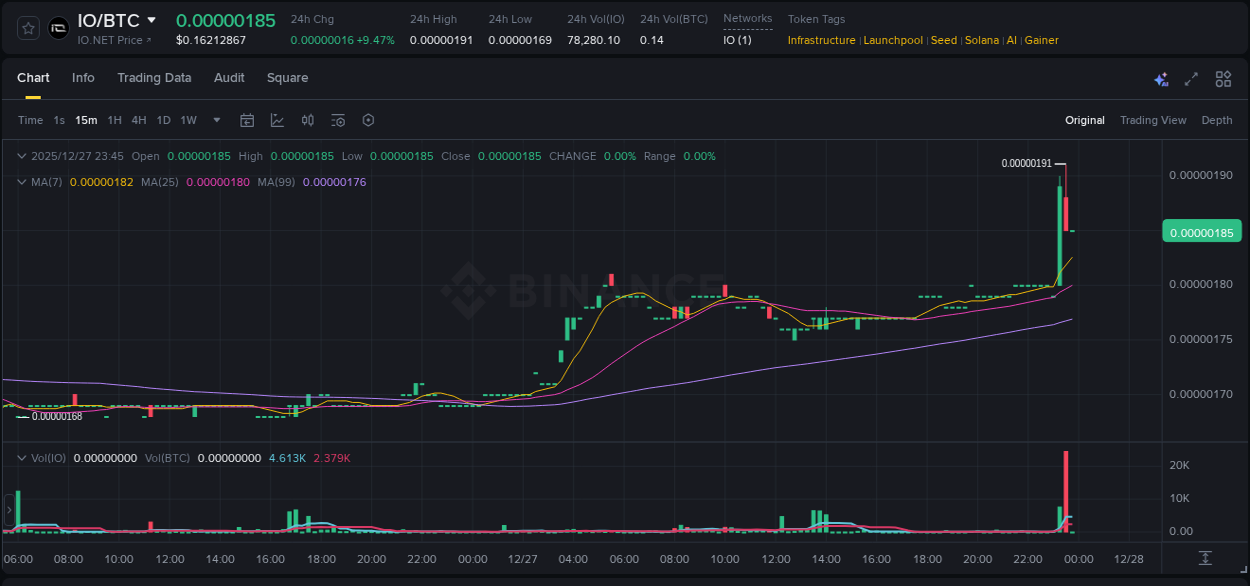
Task: Open the Launchpool token tag link
Action: [x=893, y=40]
